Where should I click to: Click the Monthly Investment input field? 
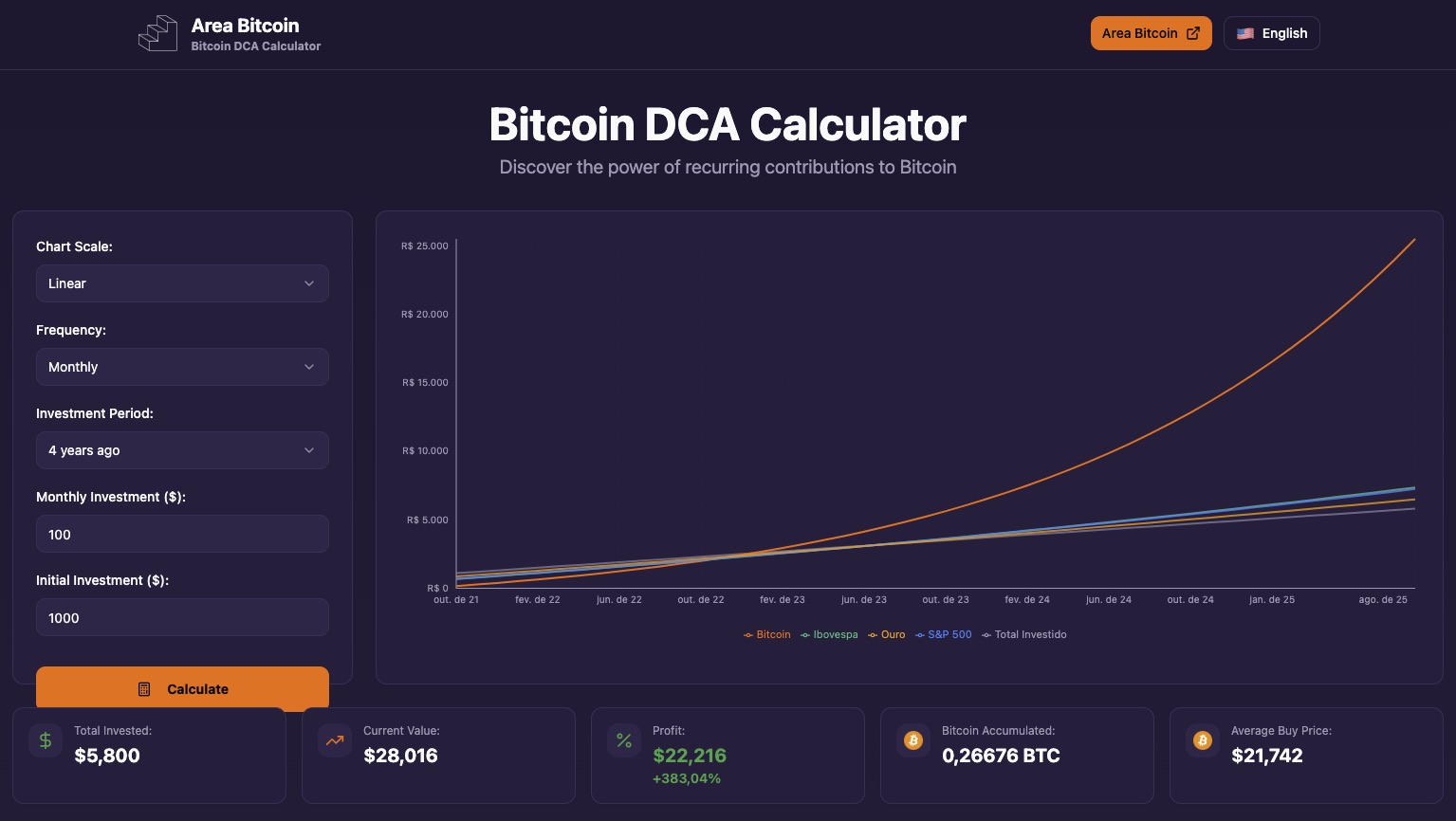[182, 535]
